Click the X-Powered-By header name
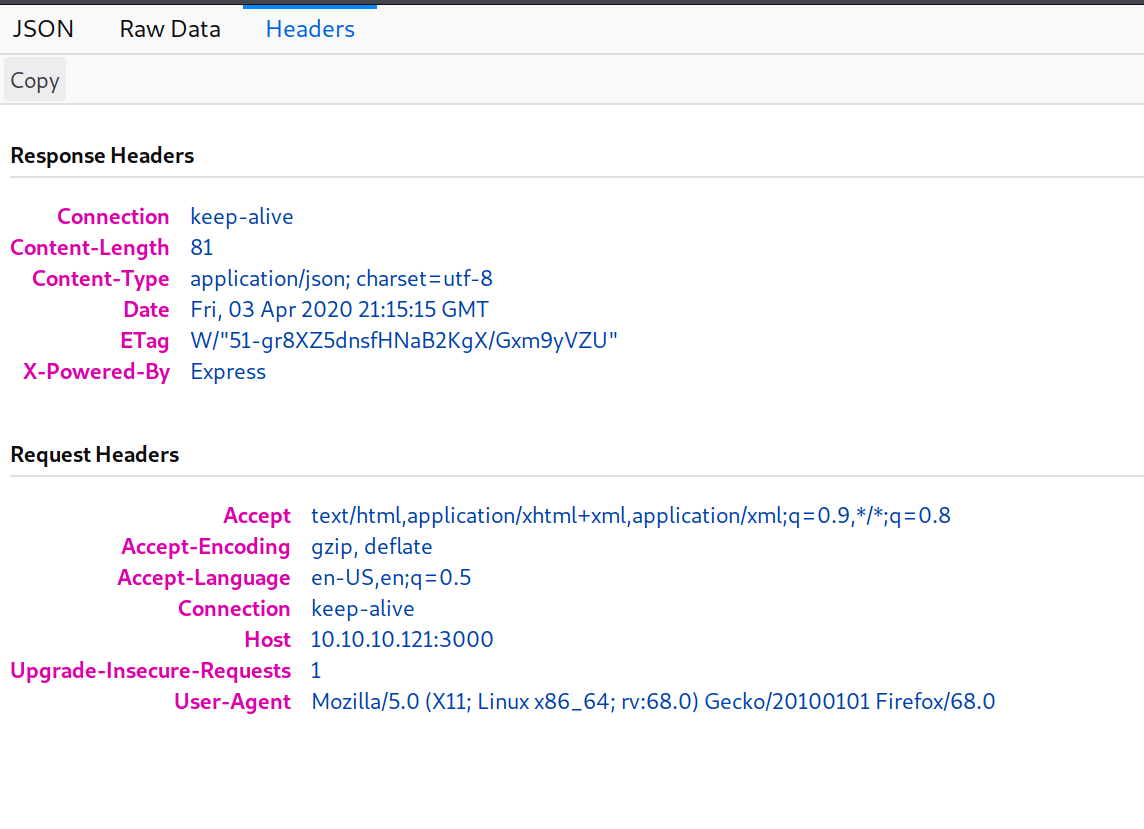The height and width of the screenshot is (829, 1144). point(97,372)
